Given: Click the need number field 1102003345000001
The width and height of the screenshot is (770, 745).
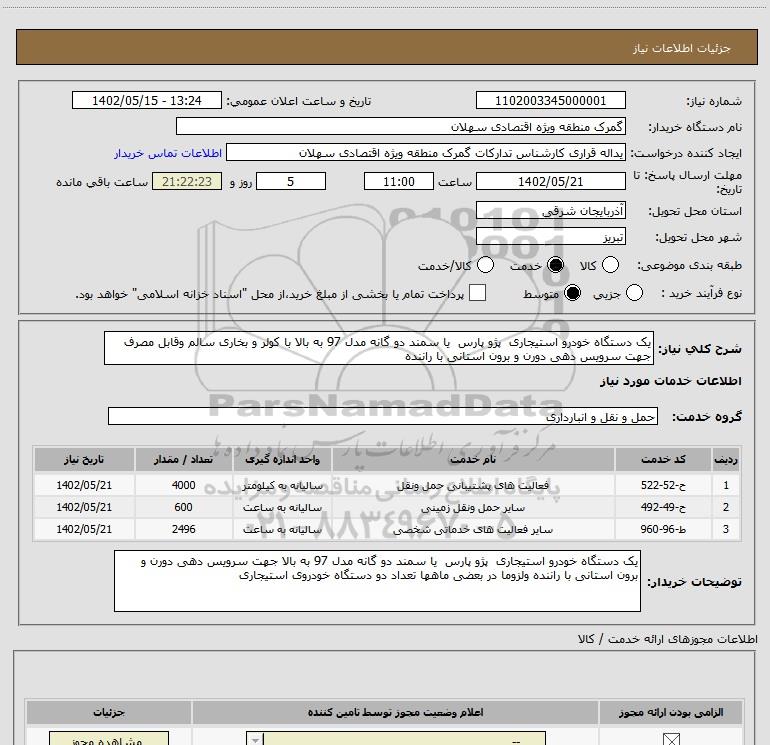Looking at the screenshot, I should click(x=550, y=101).
